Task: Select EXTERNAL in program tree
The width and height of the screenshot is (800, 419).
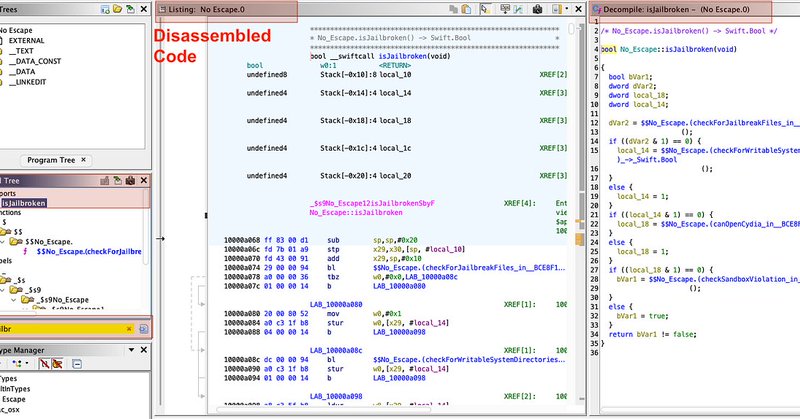Action: (x=27, y=41)
